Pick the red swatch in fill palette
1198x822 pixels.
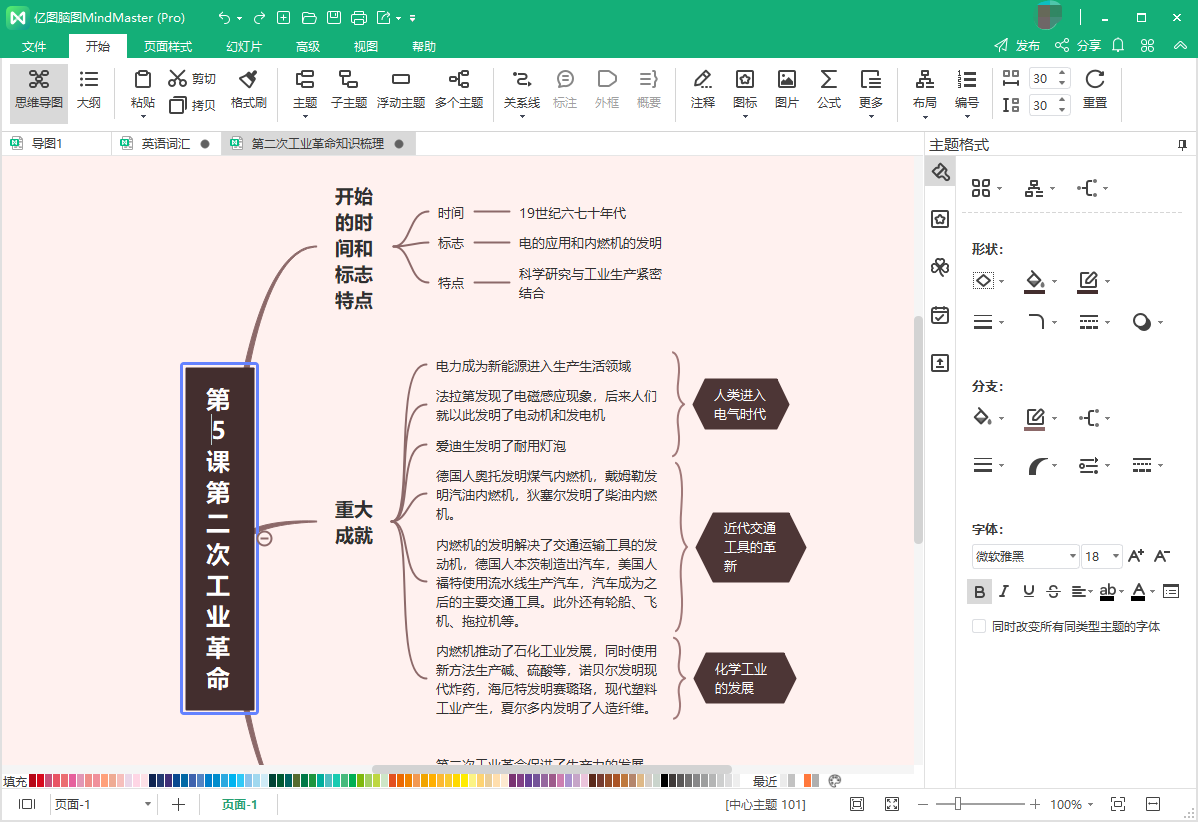[33, 781]
